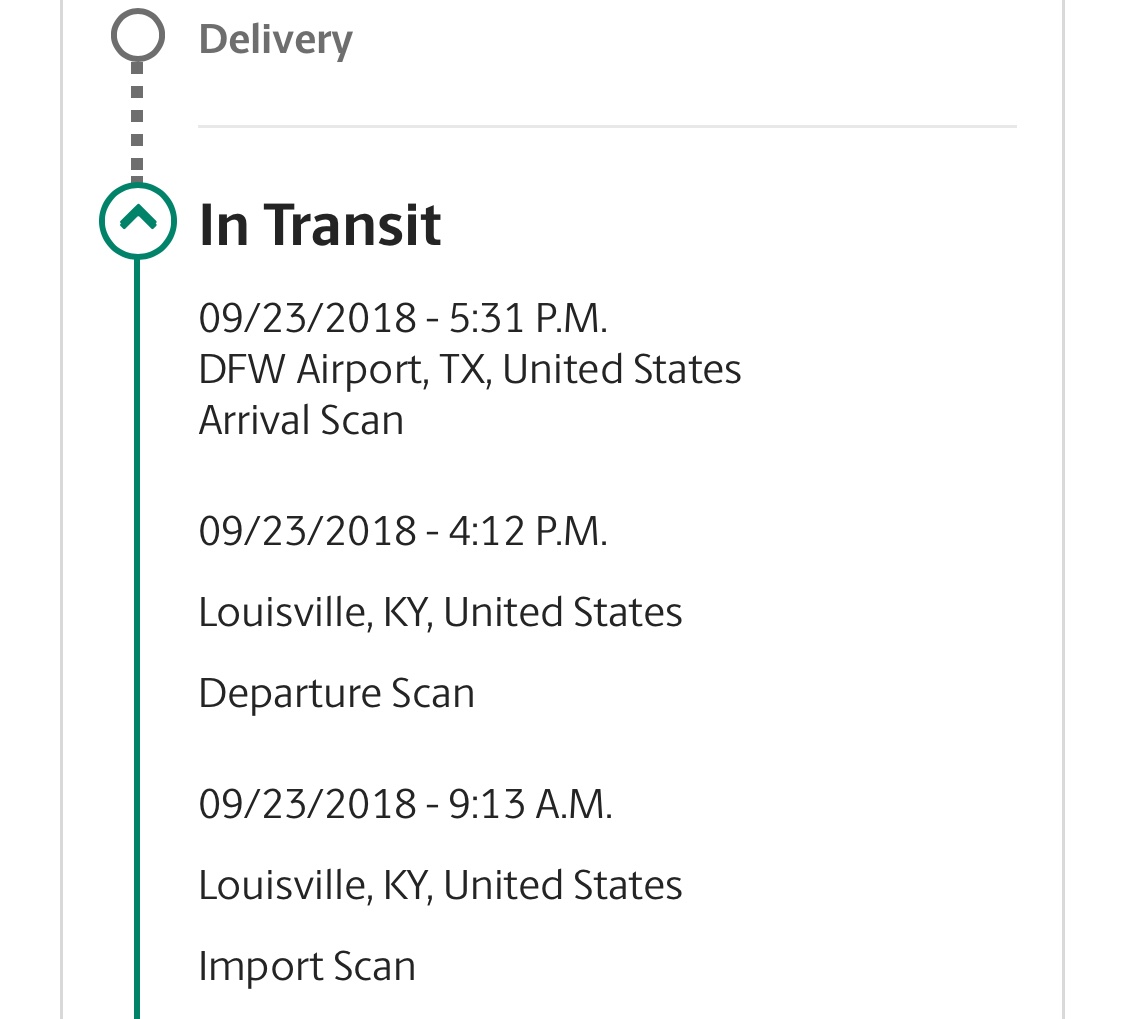Select the Arrival Scan entry

(301, 421)
